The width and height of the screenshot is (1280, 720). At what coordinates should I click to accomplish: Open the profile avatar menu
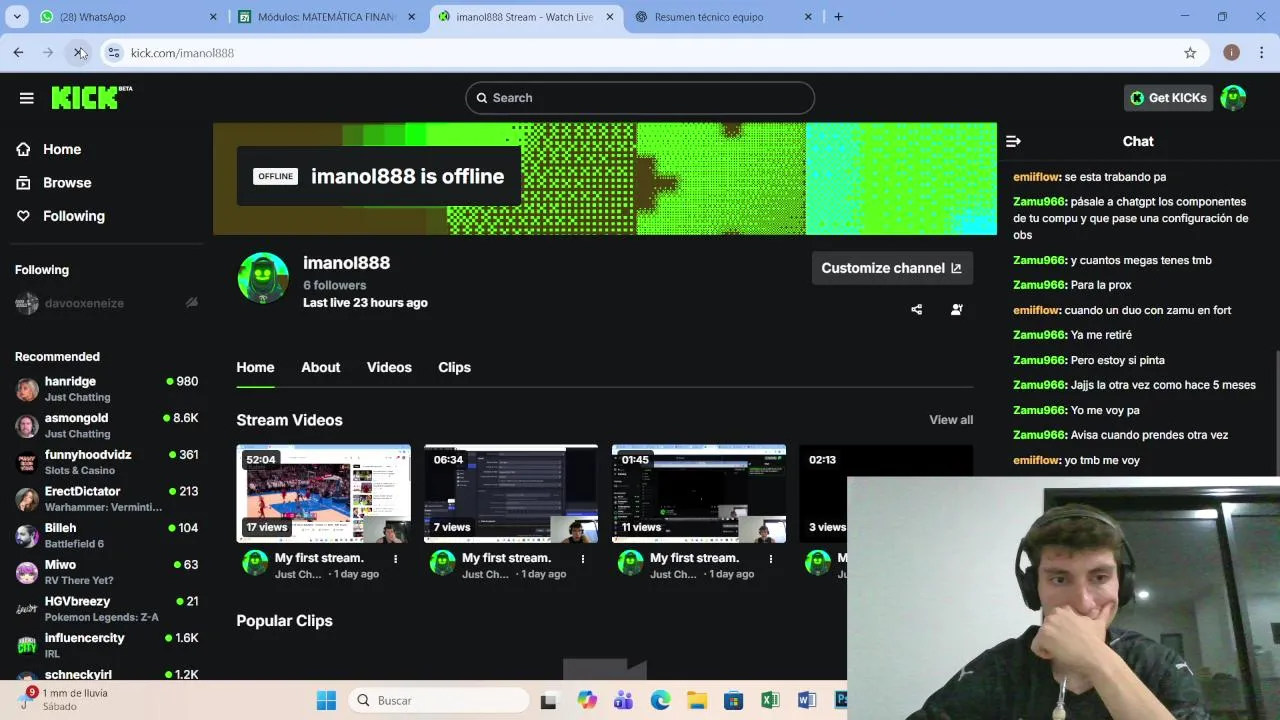(1233, 98)
